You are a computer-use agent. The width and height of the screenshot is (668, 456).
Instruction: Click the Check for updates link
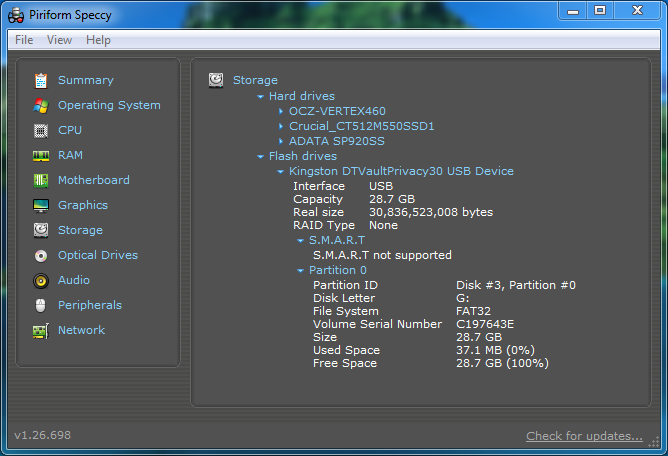click(584, 436)
